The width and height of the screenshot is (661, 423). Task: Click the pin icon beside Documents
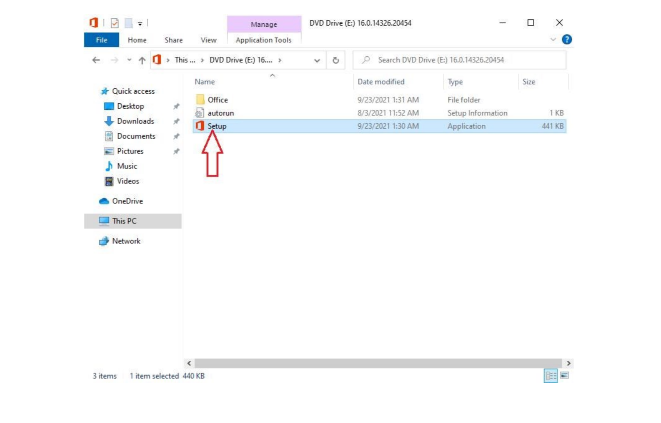pyautogui.click(x=176, y=136)
